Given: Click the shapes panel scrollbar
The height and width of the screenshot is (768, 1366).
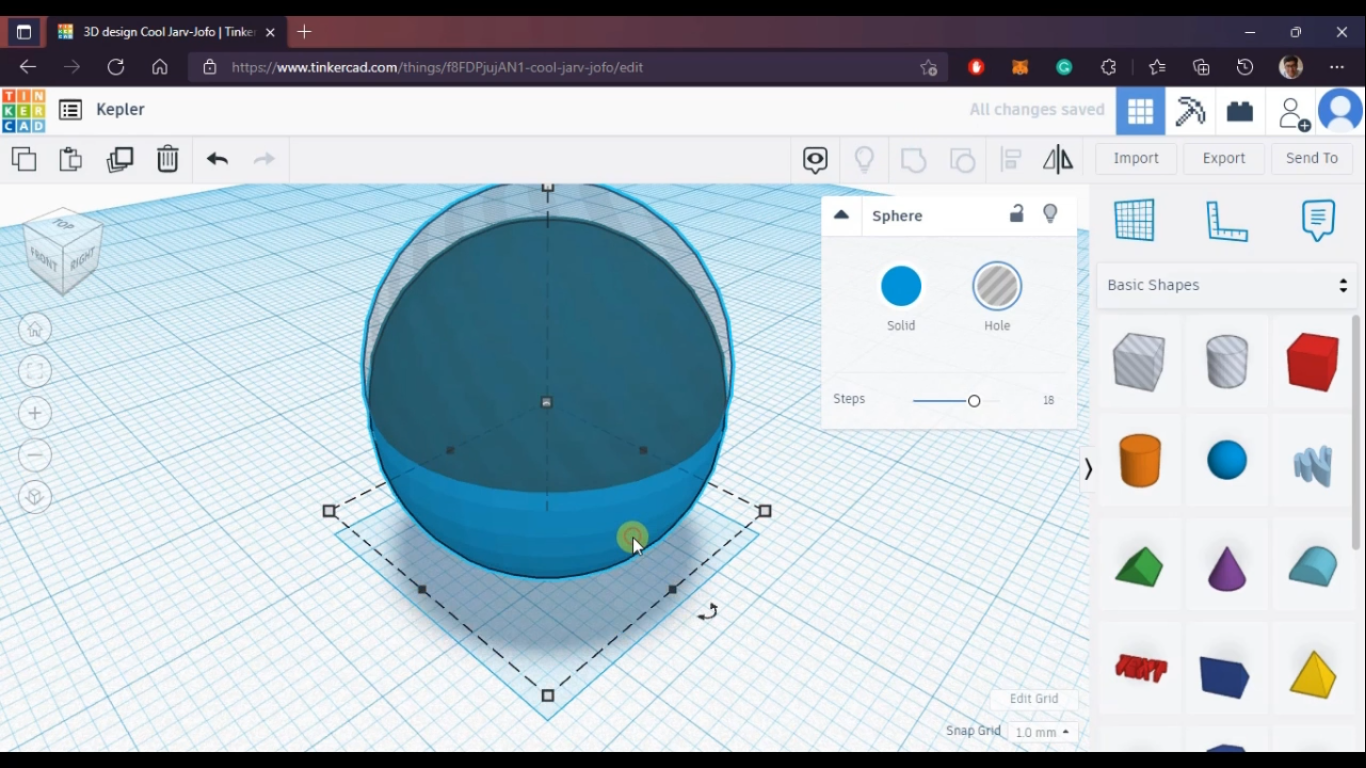Looking at the screenshot, I should [x=1356, y=433].
